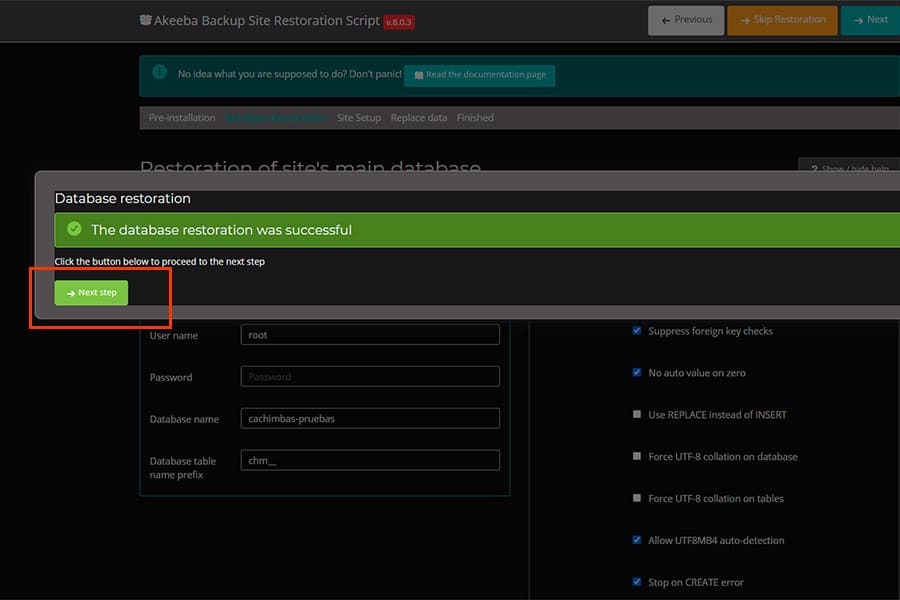Click the v.8.0.3 version badge
This screenshot has height=600, width=900.
point(399,22)
